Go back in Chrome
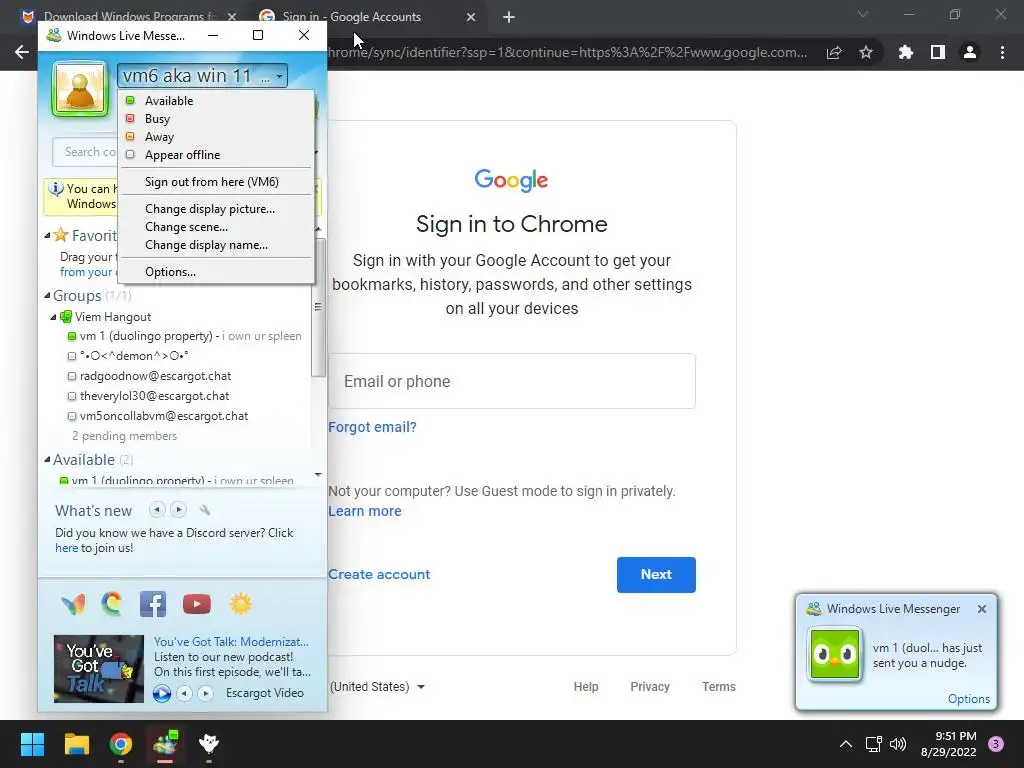The width and height of the screenshot is (1024, 768). [22, 52]
